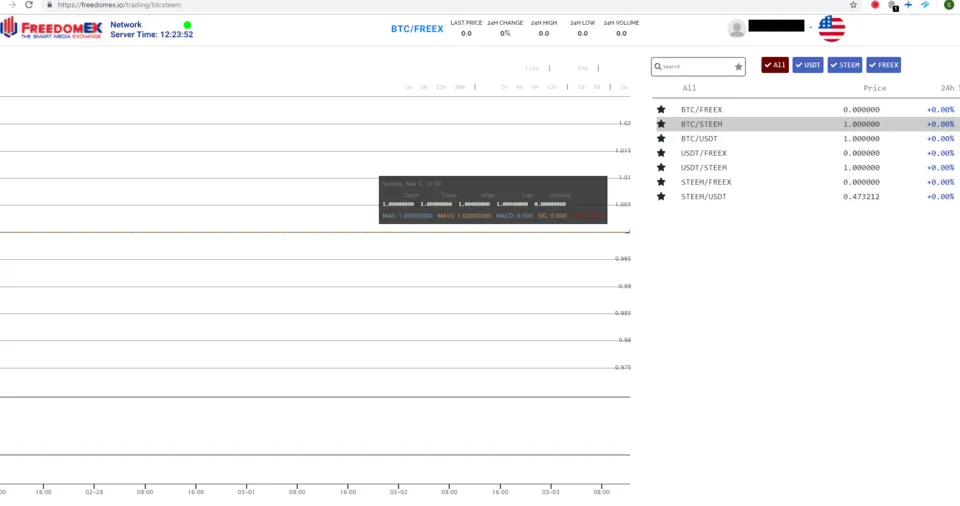Screen dimensions: 960x506
Task: Open the US flag language selector
Action: click(831, 28)
